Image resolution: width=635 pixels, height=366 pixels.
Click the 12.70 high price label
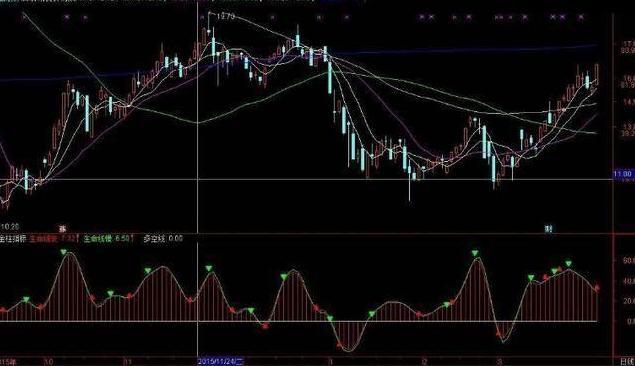pyautogui.click(x=225, y=17)
